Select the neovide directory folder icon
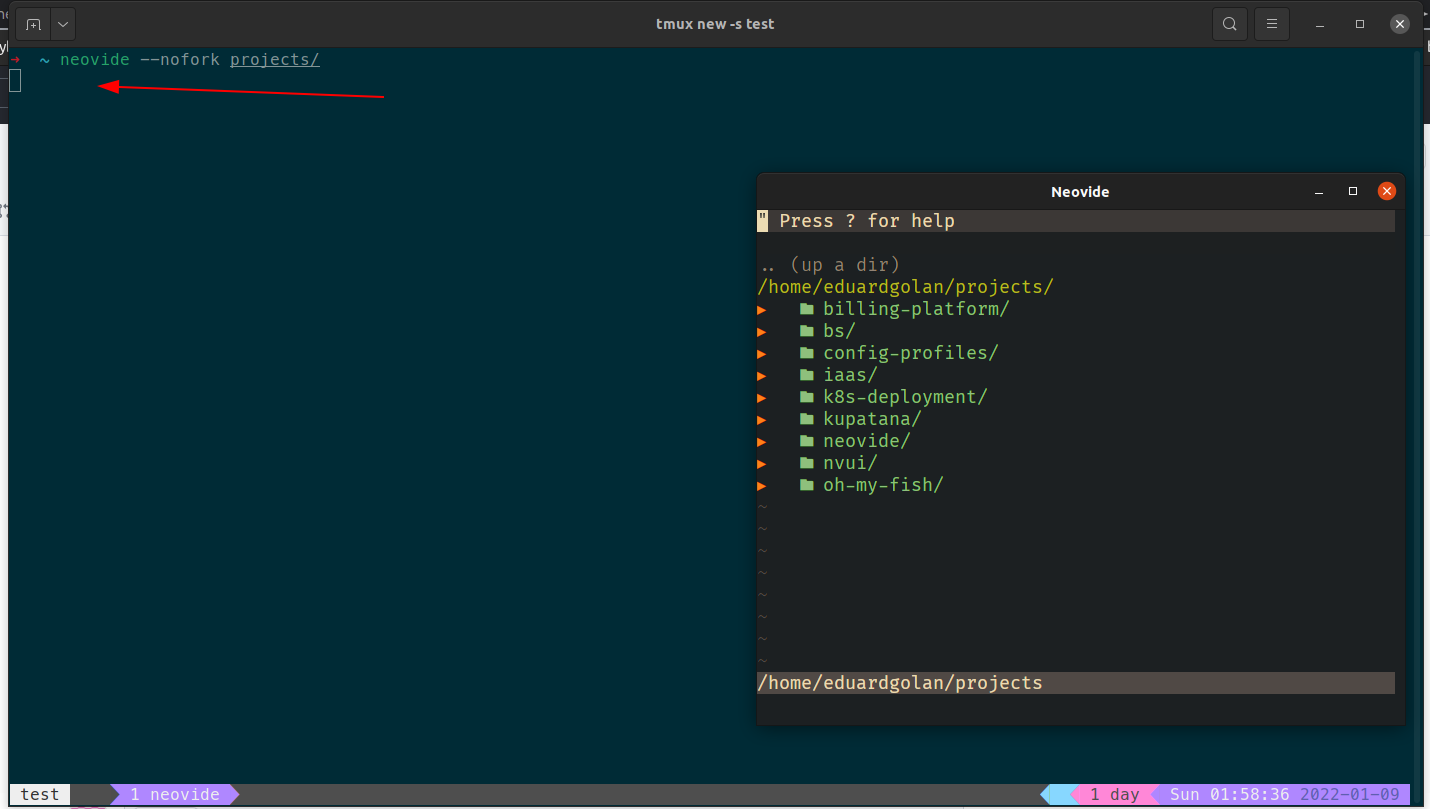Image resolution: width=1430 pixels, height=809 pixels. coord(806,440)
